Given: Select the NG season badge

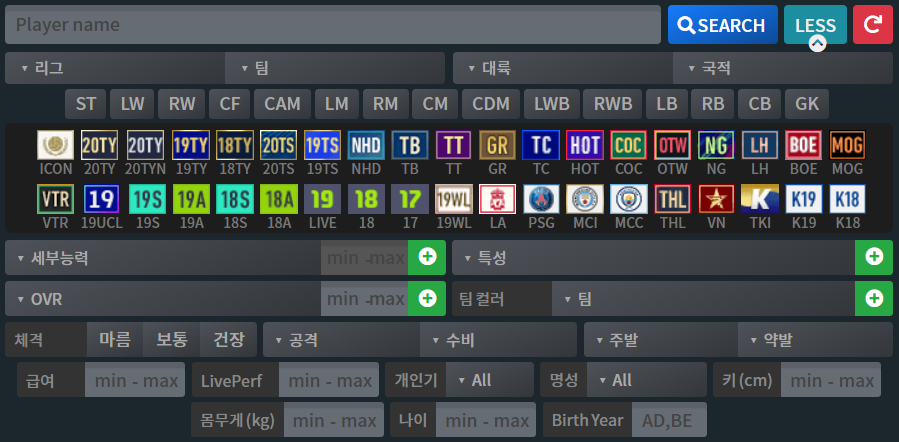Looking at the screenshot, I should click(x=716, y=145).
